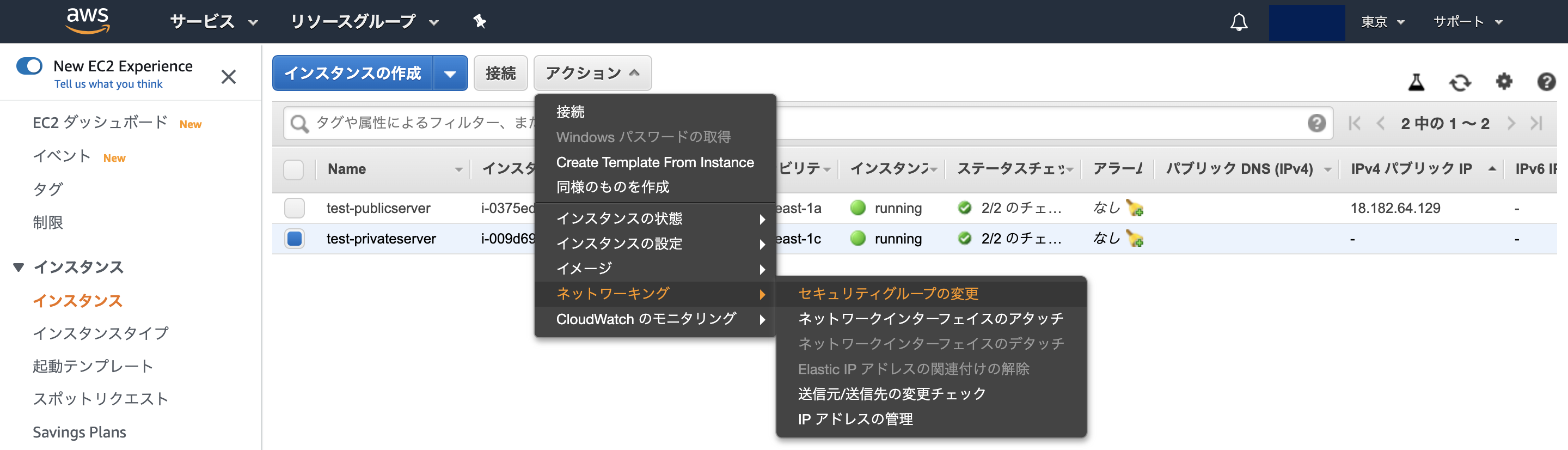Screen dimensions: 1568x450
Task: Add alarm for test-privateserver
Action: 1135,239
